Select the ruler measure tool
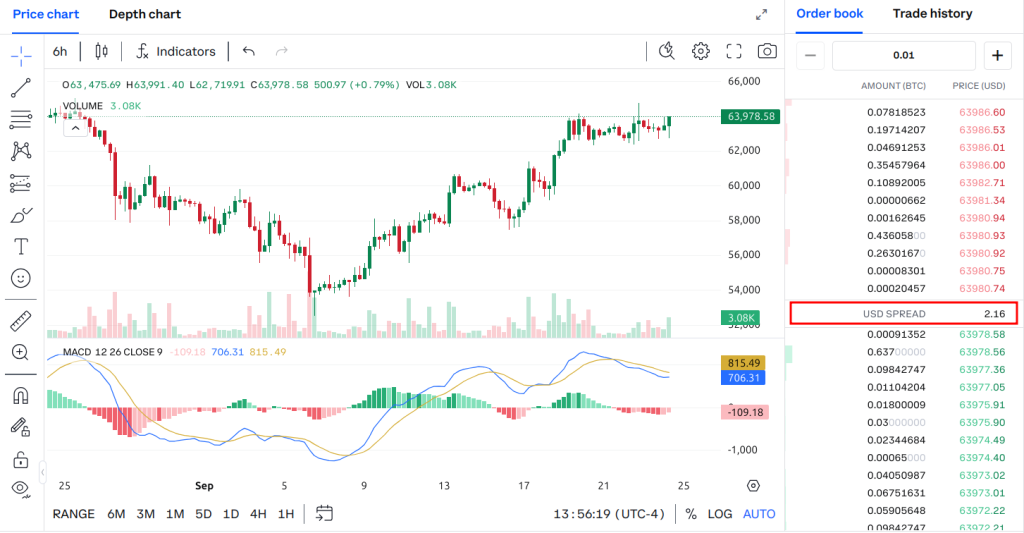Image resolution: width=1024 pixels, height=533 pixels. click(x=21, y=321)
